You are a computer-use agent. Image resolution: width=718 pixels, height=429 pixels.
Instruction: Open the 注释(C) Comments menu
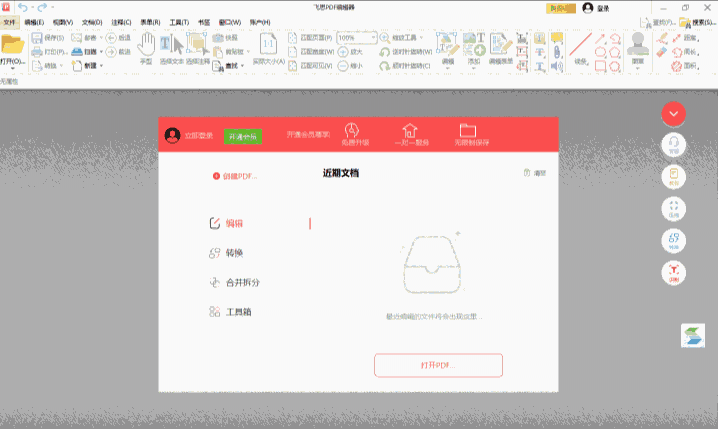pos(121,22)
